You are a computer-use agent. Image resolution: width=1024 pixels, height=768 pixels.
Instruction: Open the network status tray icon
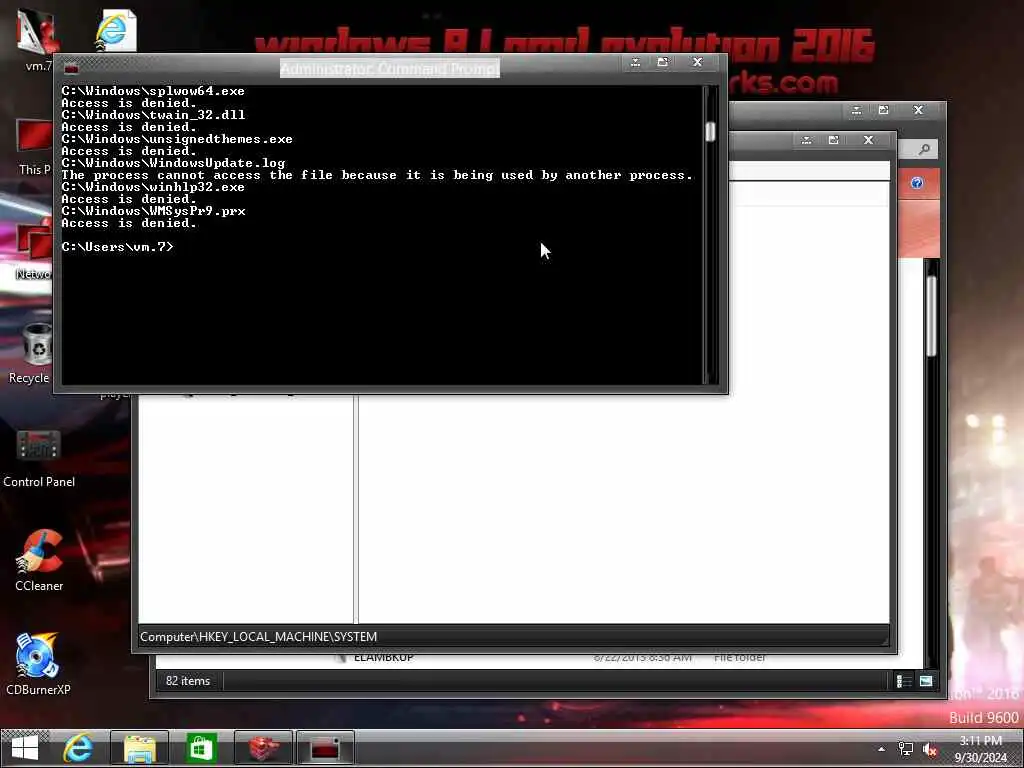(906, 749)
